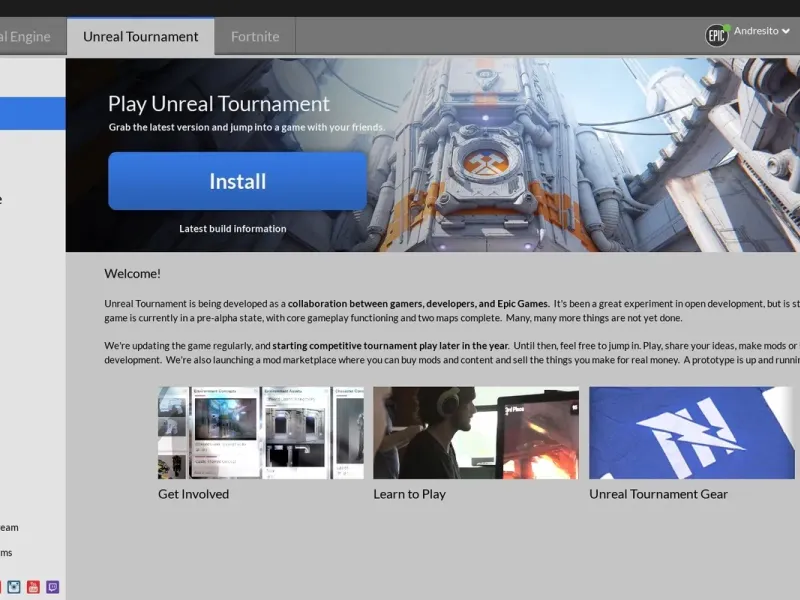Click the Learn to Play caption link
Screen dimensions: 800x600
[410, 494]
